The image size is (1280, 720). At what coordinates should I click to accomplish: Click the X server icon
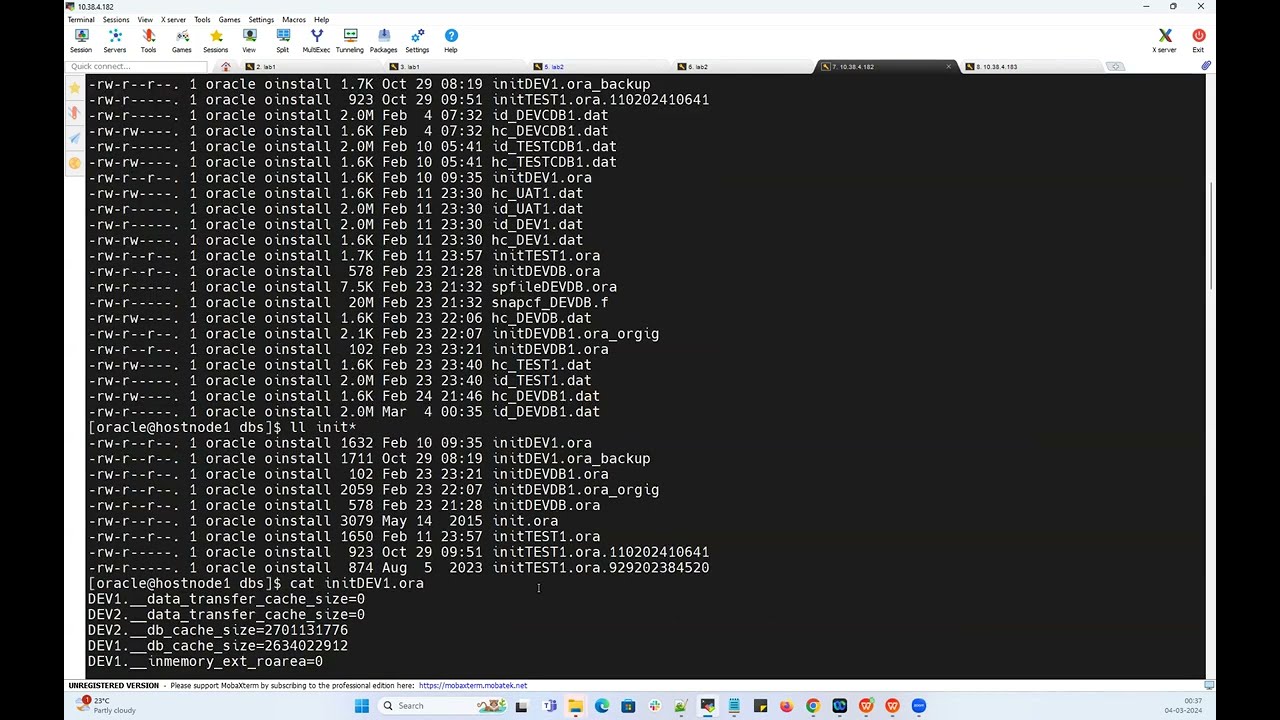(x=1165, y=40)
